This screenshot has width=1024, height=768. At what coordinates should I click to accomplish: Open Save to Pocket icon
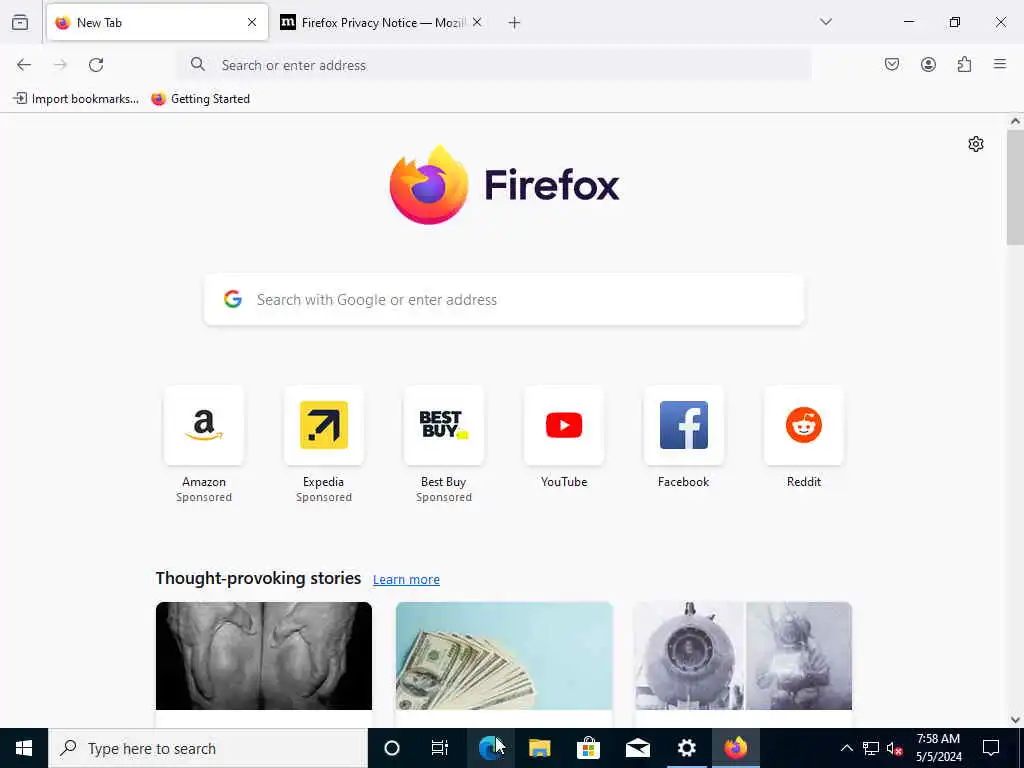pos(892,64)
